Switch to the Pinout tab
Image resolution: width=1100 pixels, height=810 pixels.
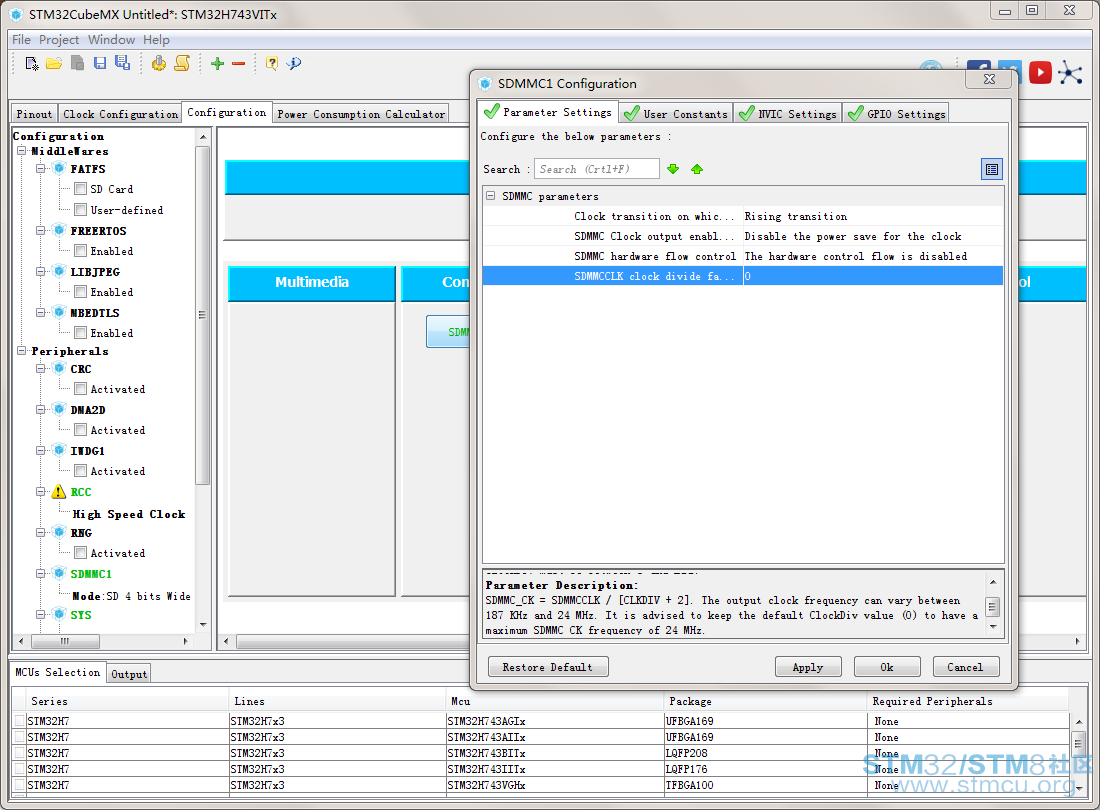[x=34, y=114]
